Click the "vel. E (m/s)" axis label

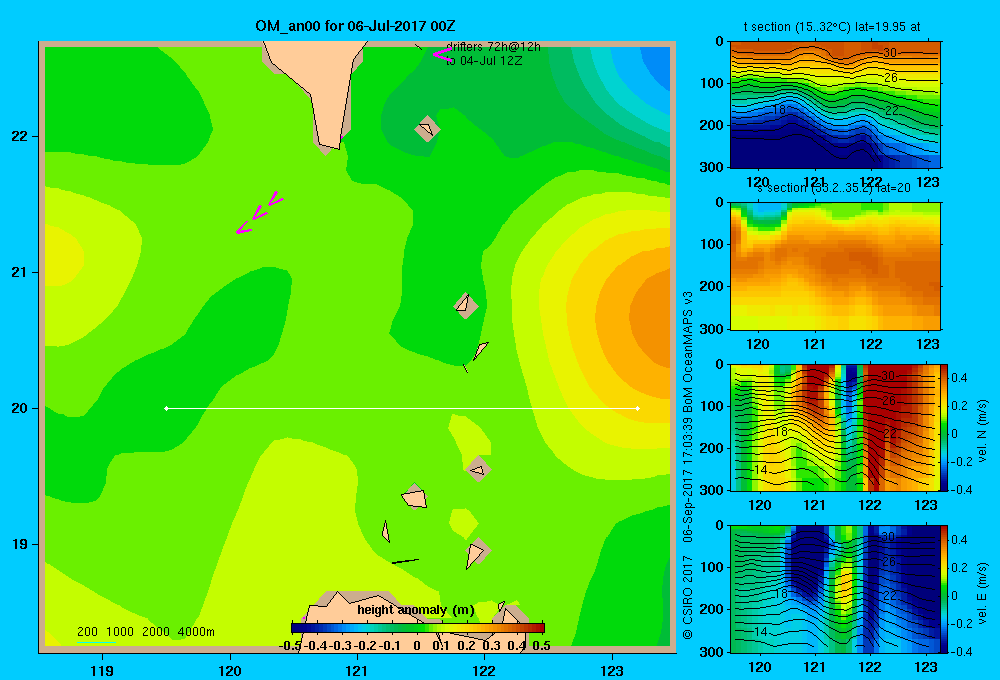pos(982,593)
